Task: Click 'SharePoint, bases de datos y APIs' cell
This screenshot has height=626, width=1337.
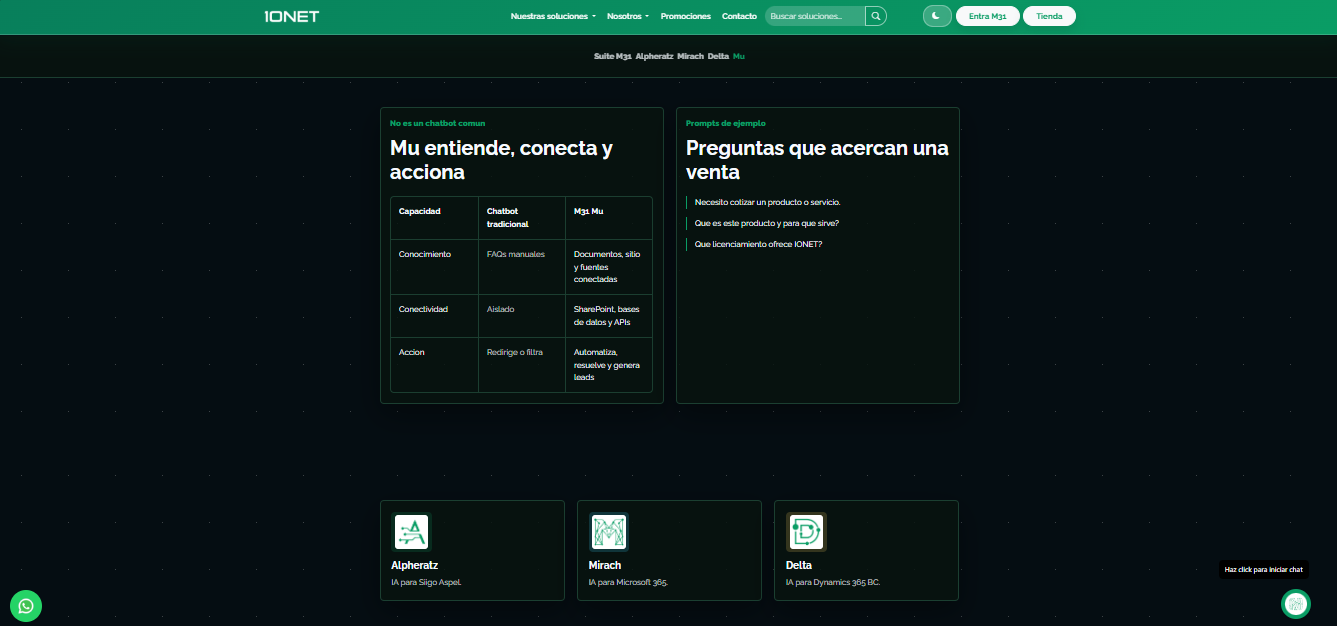Action: click(607, 316)
